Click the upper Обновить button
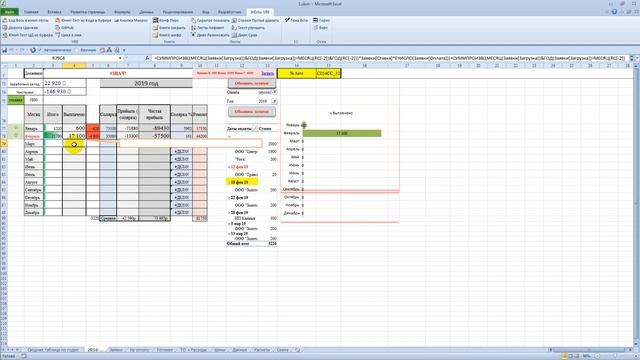640x360 pixels. point(251,83)
